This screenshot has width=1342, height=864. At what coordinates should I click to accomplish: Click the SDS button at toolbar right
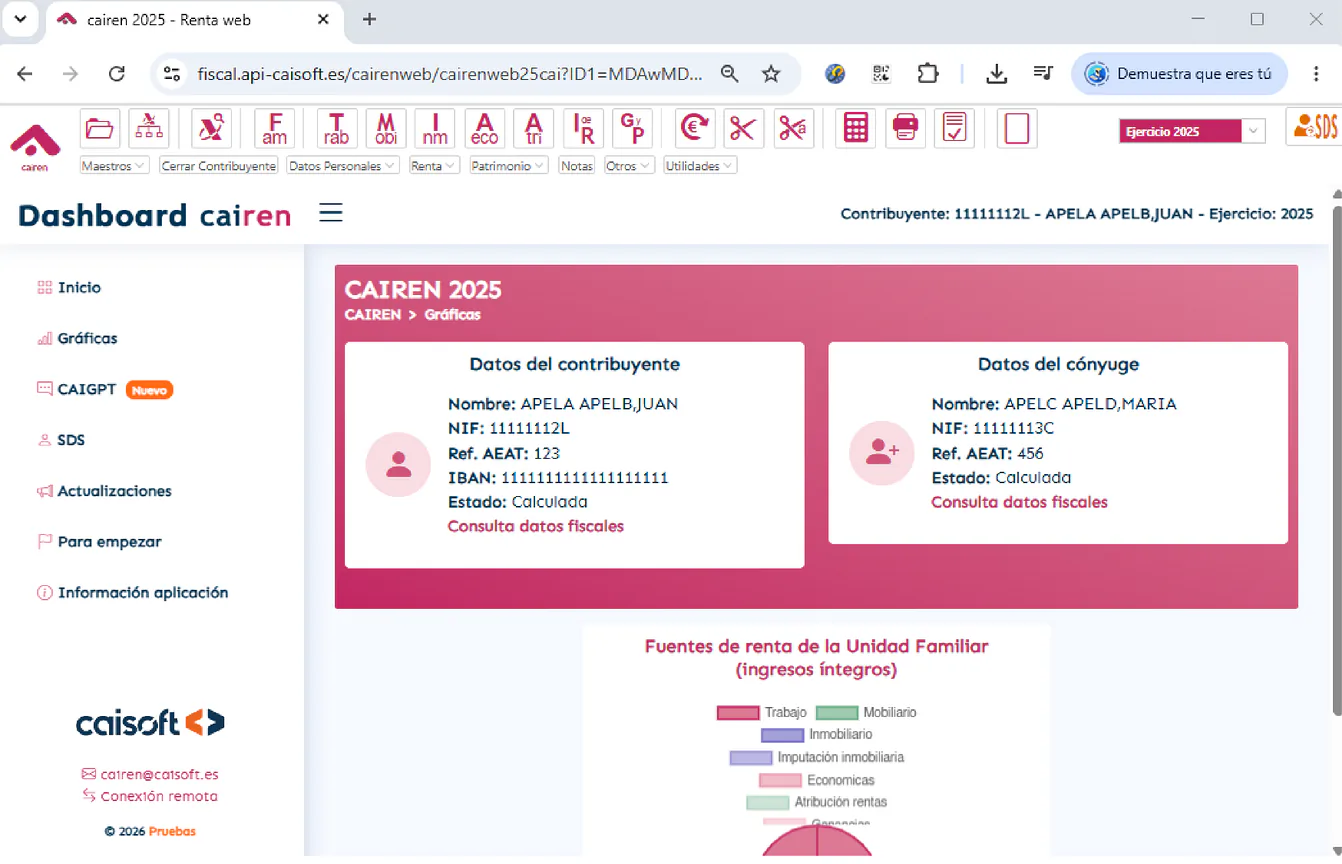click(x=1314, y=127)
